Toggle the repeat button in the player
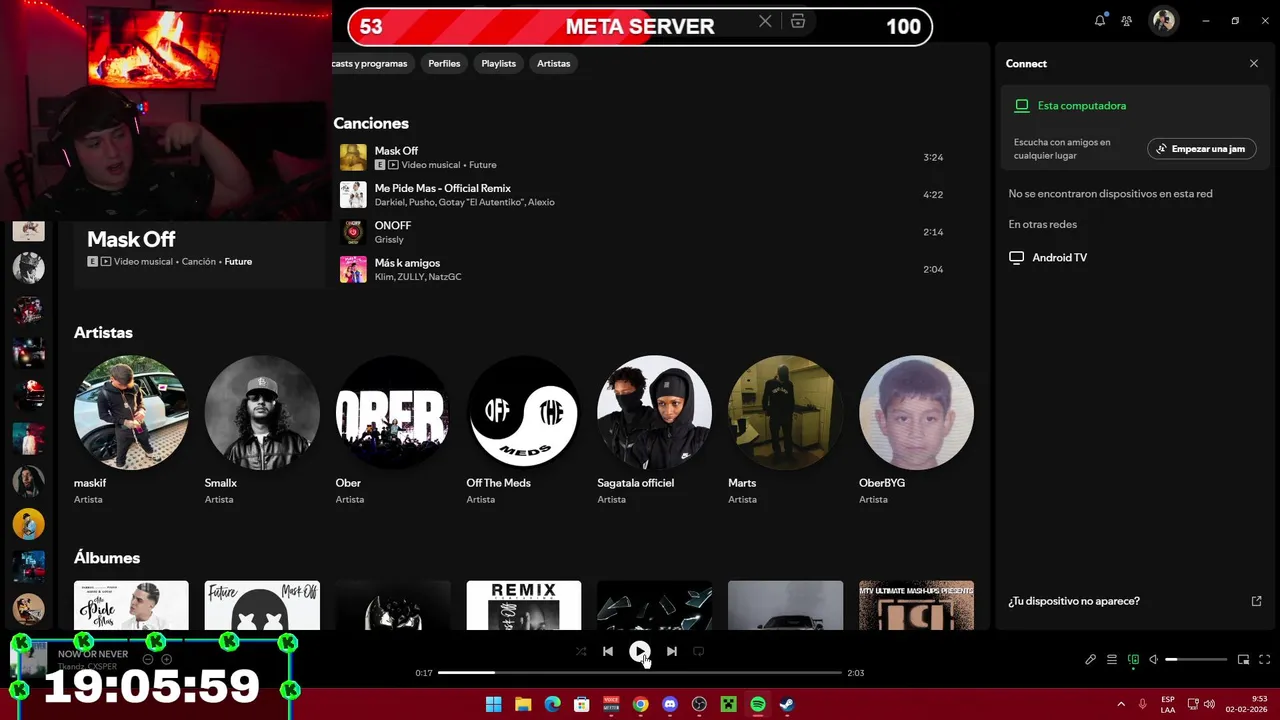 tap(699, 651)
